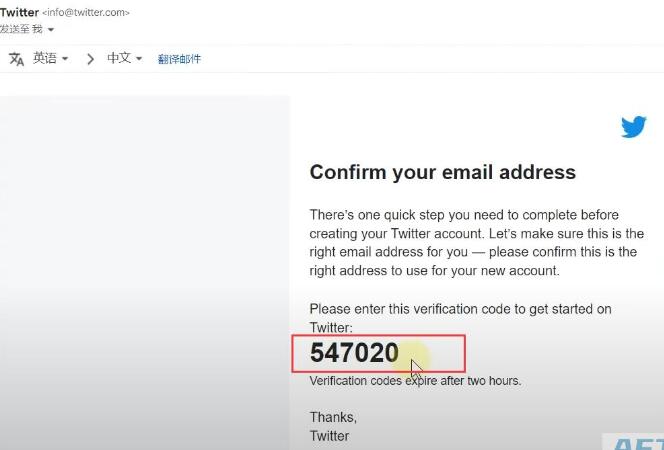
Task: Click the 发送至 我 recipient text
Action: (21, 29)
